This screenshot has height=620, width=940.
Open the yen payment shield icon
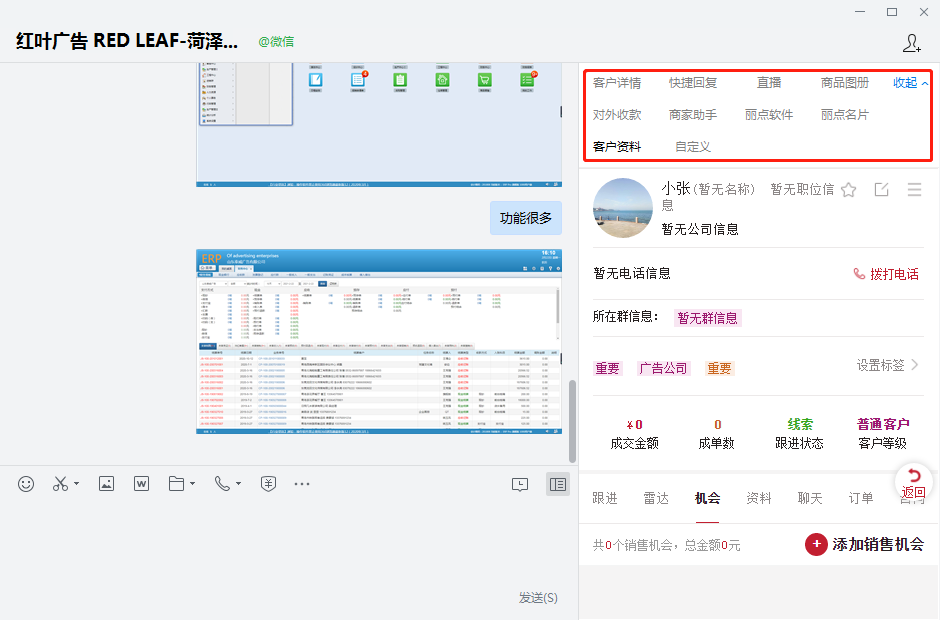[x=269, y=484]
